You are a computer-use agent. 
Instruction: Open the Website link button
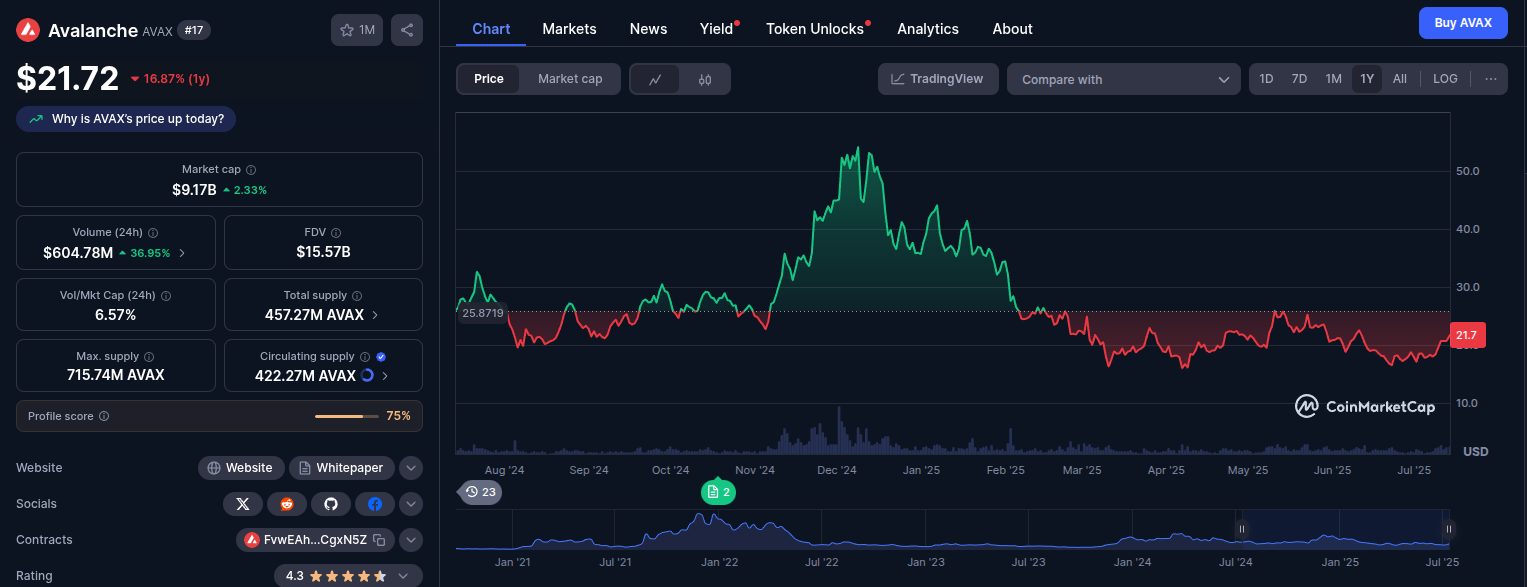pos(240,468)
